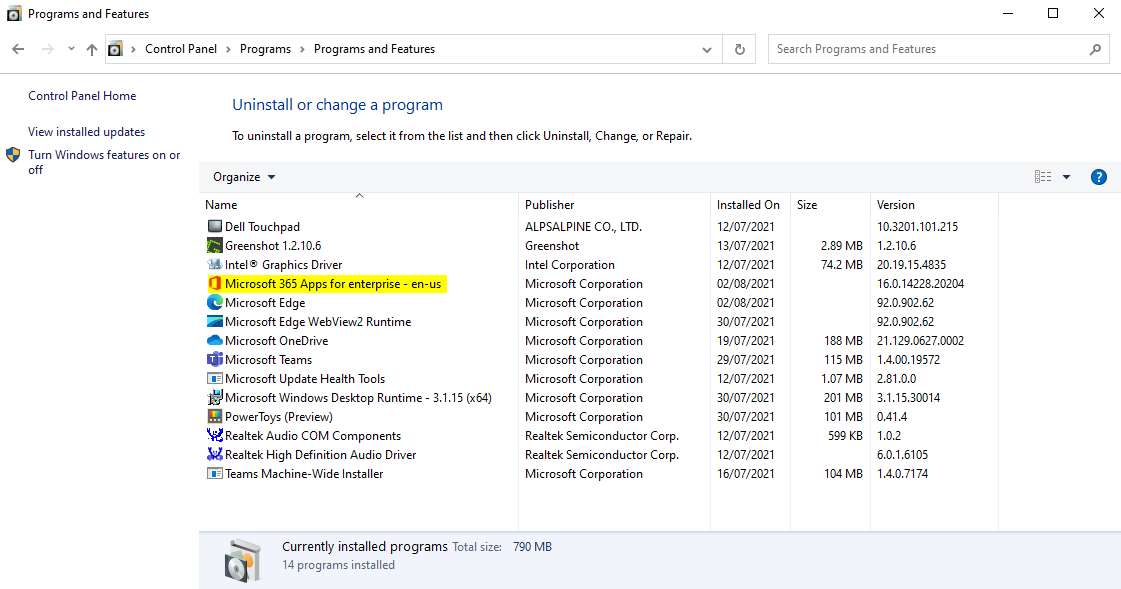
Task: Open the Organize dropdown menu
Action: coord(244,177)
